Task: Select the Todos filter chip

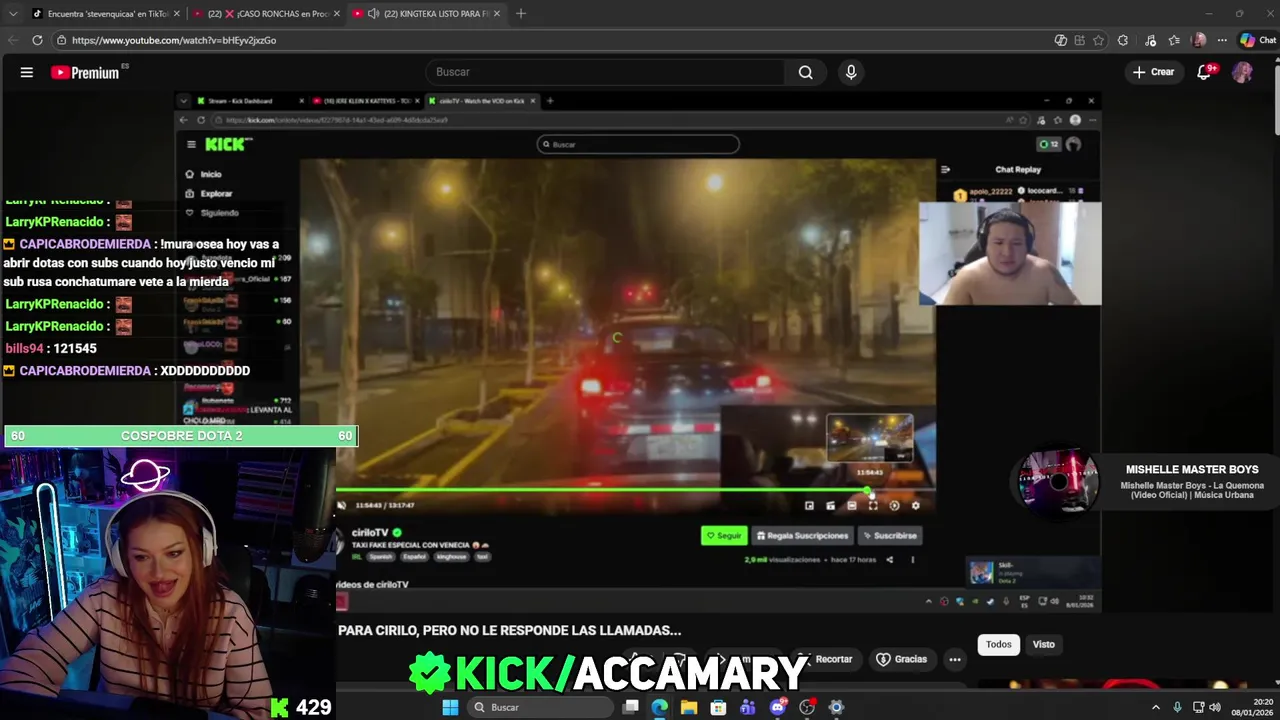Action: (999, 644)
